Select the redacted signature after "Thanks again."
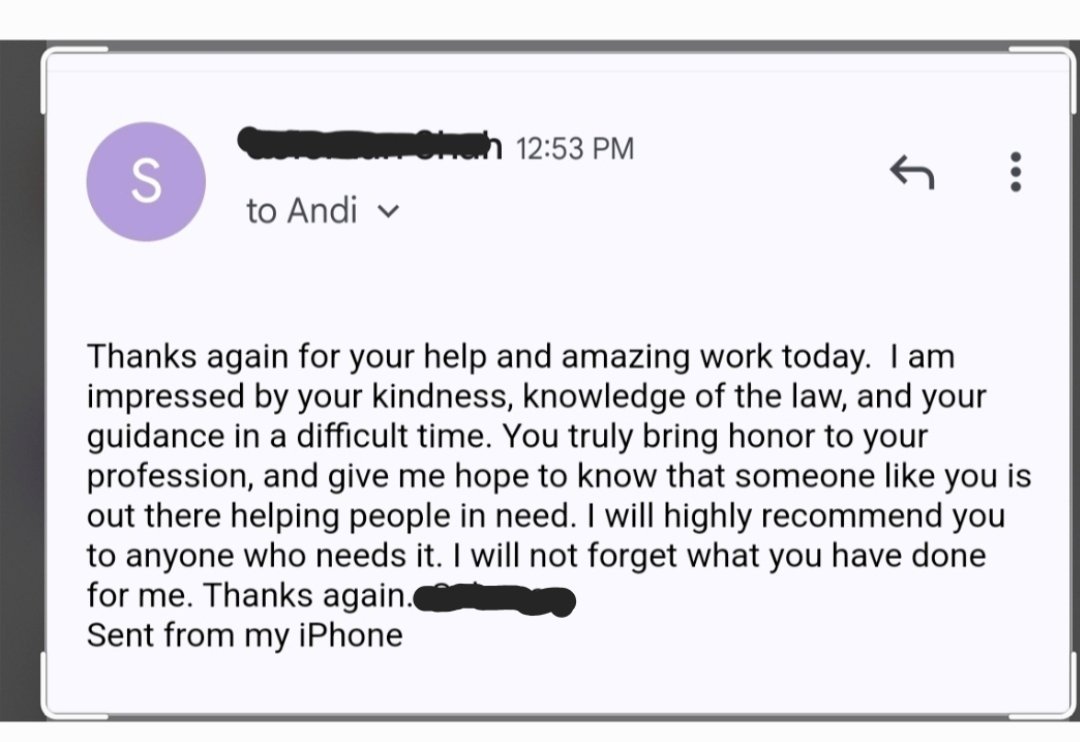This screenshot has width=1080, height=742. point(492,599)
